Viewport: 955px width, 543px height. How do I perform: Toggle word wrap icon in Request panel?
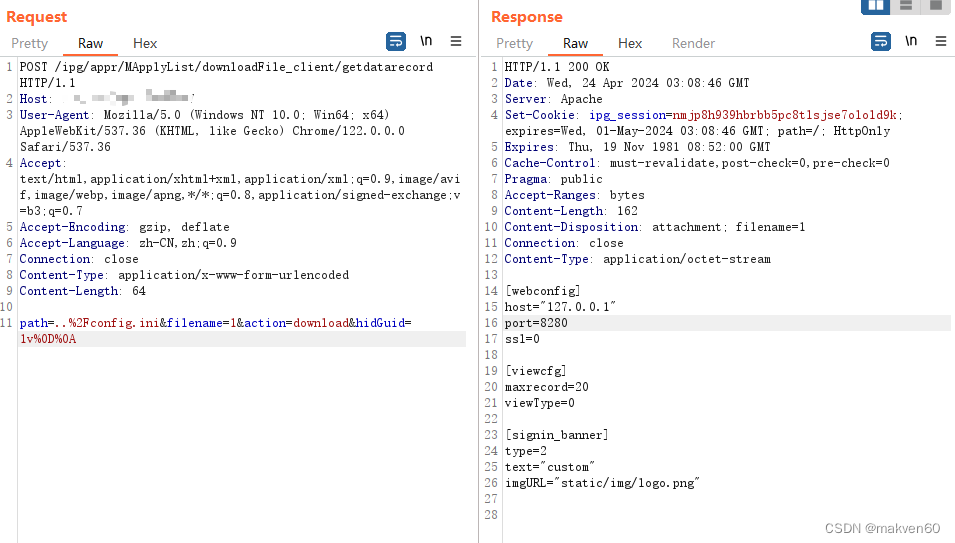tap(396, 41)
